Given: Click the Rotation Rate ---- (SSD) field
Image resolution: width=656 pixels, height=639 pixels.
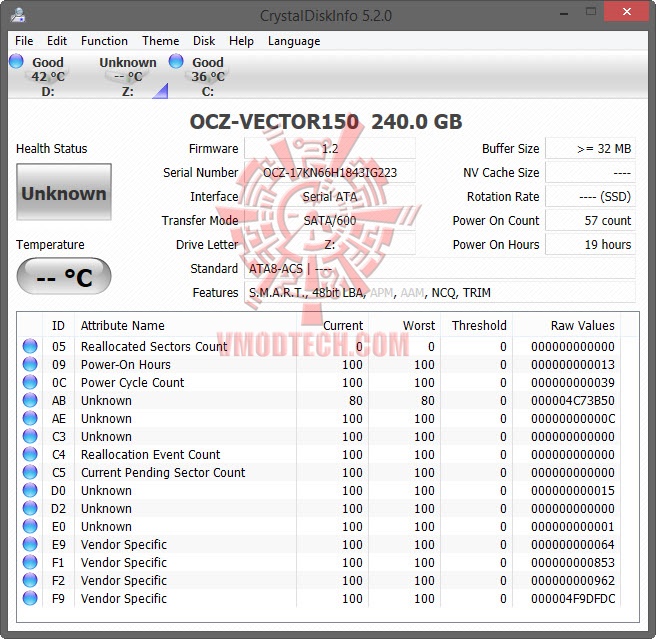Looking at the screenshot, I should pyautogui.click(x=590, y=196).
